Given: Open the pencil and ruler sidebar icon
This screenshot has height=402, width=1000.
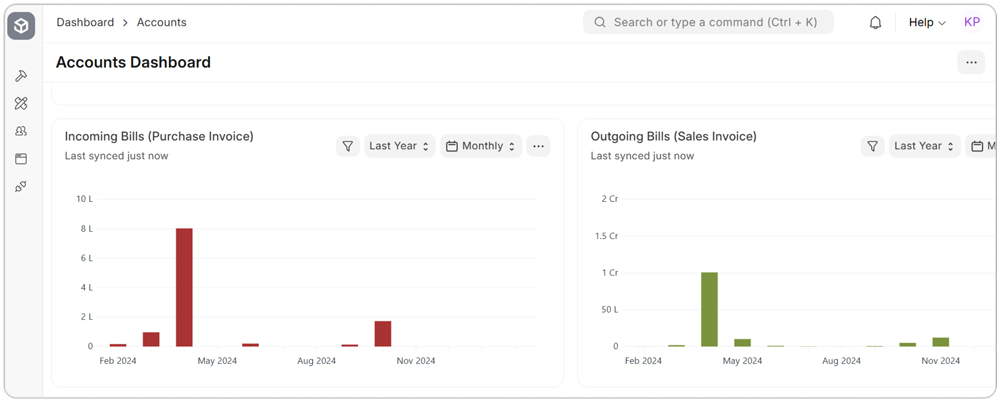Looking at the screenshot, I should [21, 103].
